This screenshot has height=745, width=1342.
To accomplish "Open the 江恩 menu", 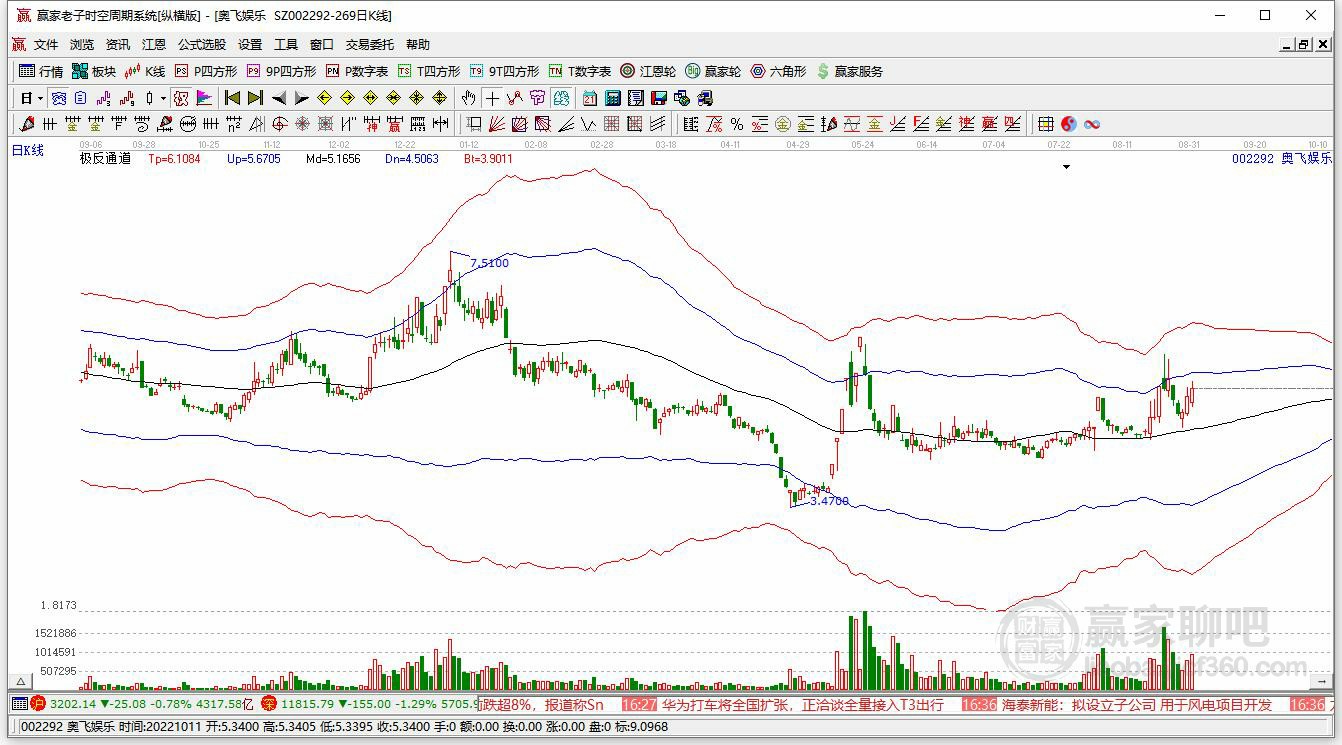I will (x=154, y=44).
